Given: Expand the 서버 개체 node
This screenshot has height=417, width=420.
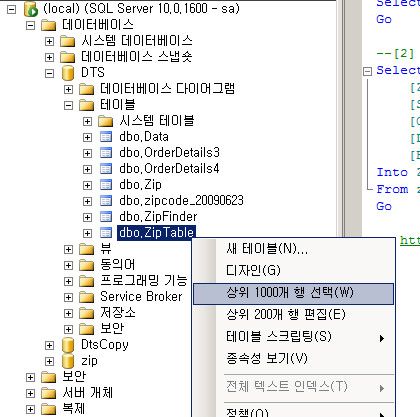Looking at the screenshot, I should point(30,393).
